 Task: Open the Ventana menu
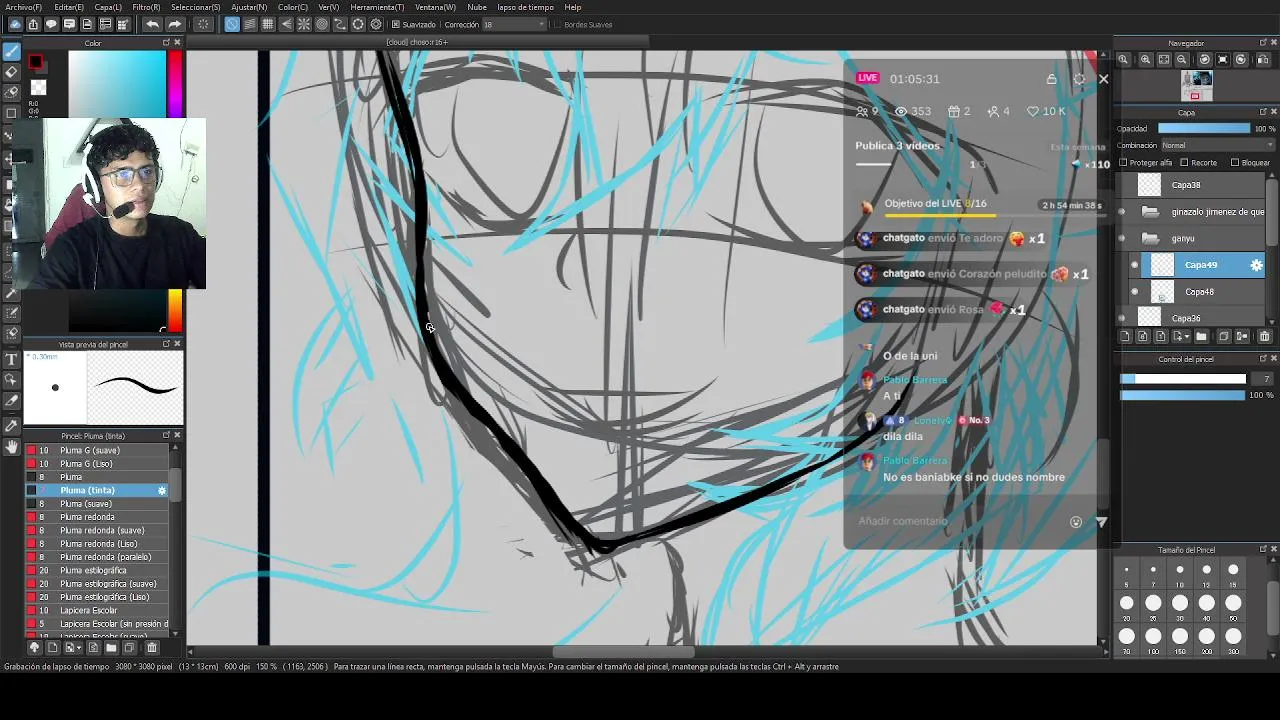(x=435, y=7)
